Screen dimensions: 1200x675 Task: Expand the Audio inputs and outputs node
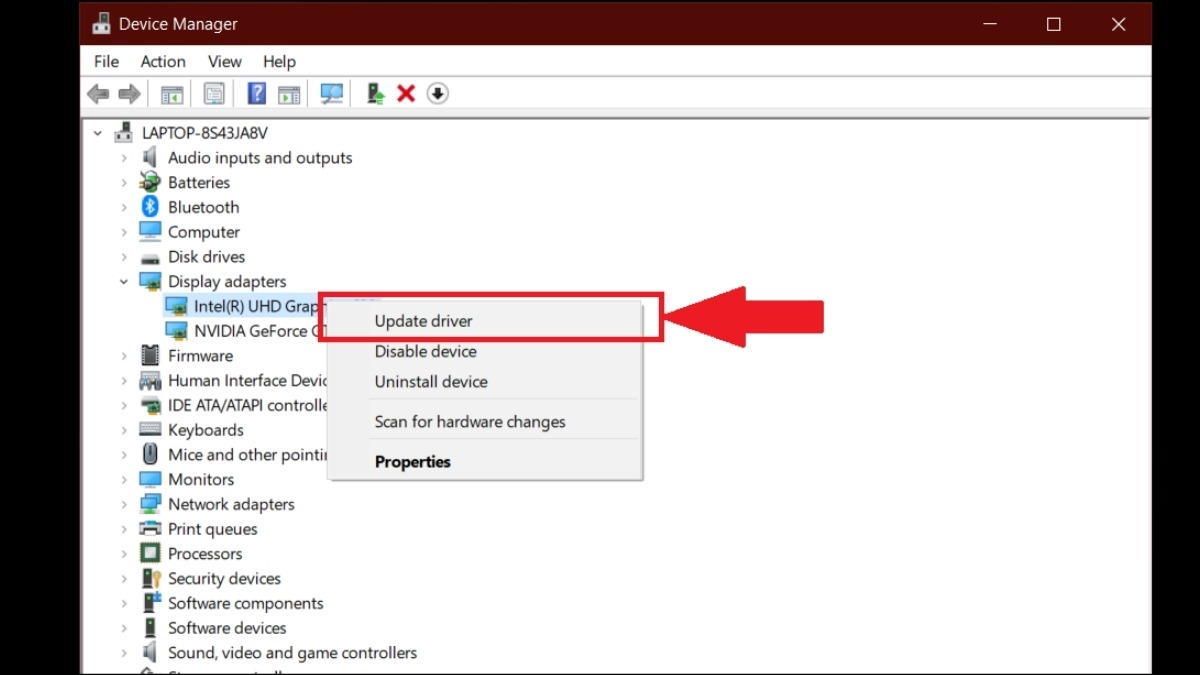tap(124, 158)
